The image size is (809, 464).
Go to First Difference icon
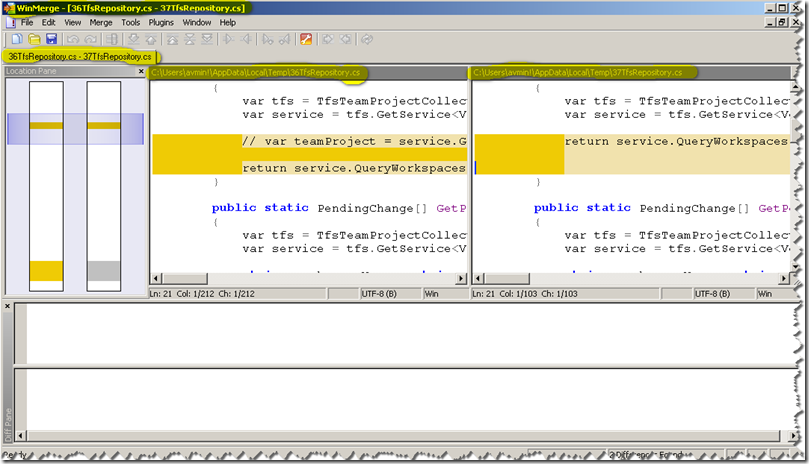[x=172, y=39]
